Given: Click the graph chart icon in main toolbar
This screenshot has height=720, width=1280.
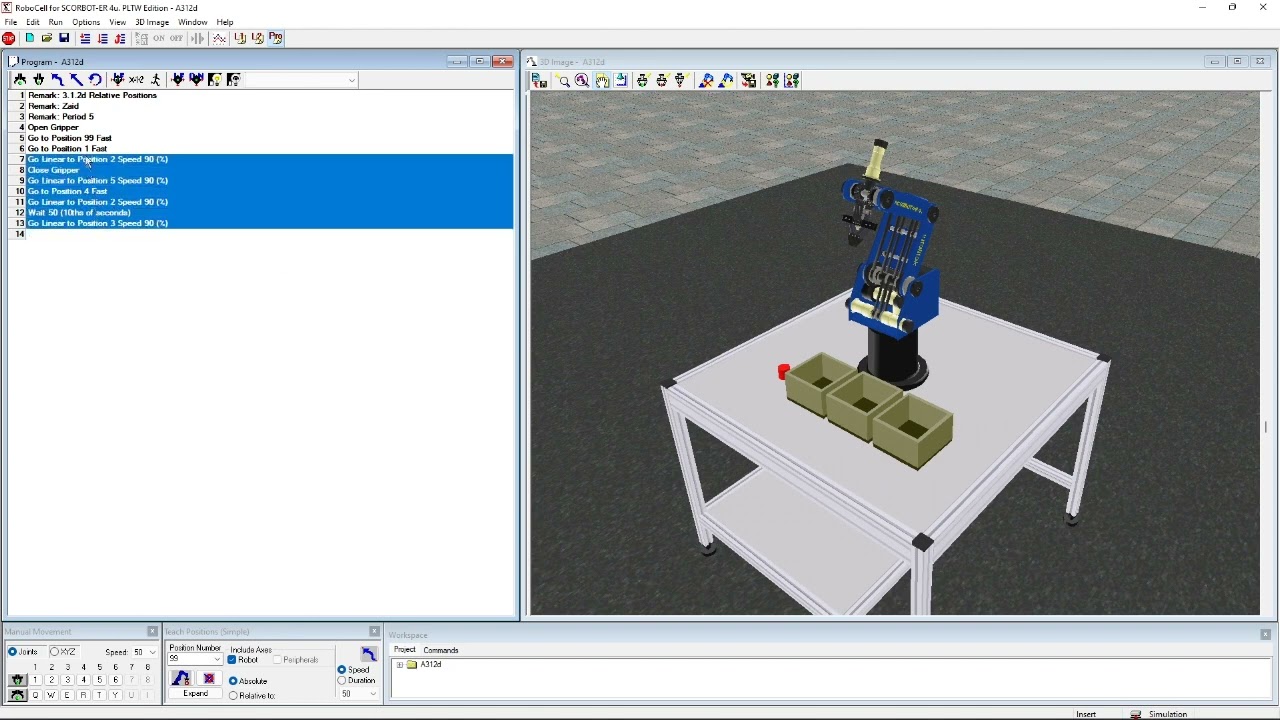Looking at the screenshot, I should click(x=219, y=38).
